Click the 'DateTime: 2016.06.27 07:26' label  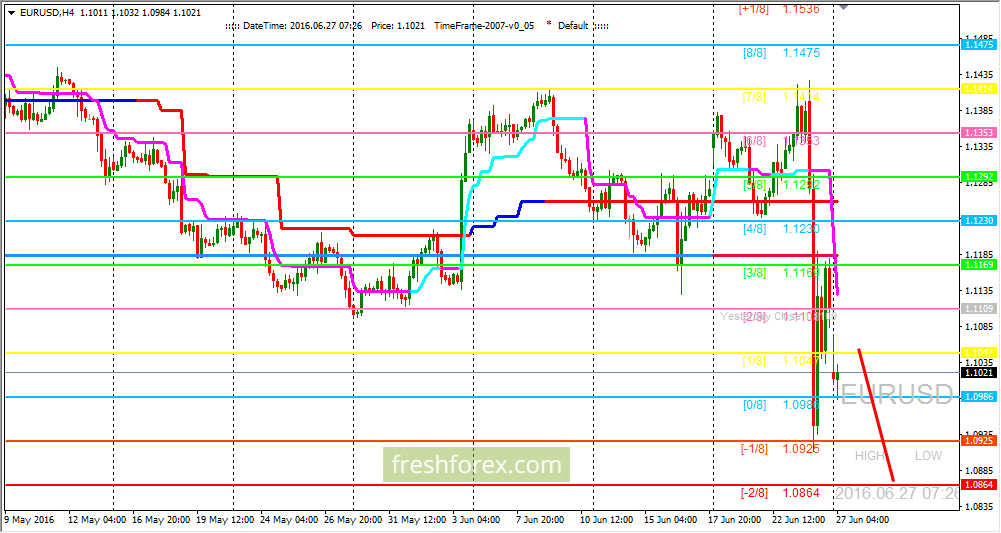(303, 26)
